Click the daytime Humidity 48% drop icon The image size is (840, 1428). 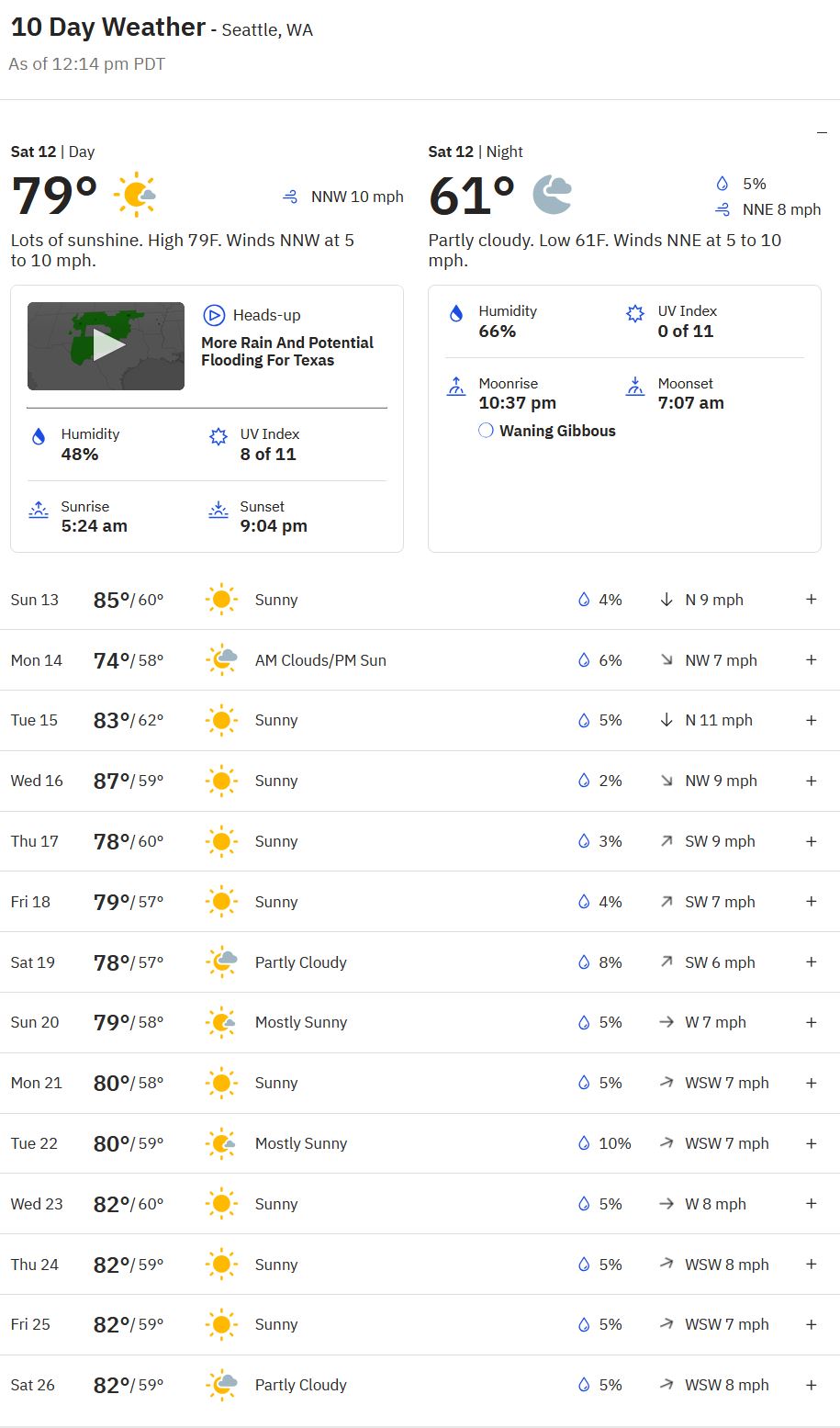pyautogui.click(x=39, y=437)
